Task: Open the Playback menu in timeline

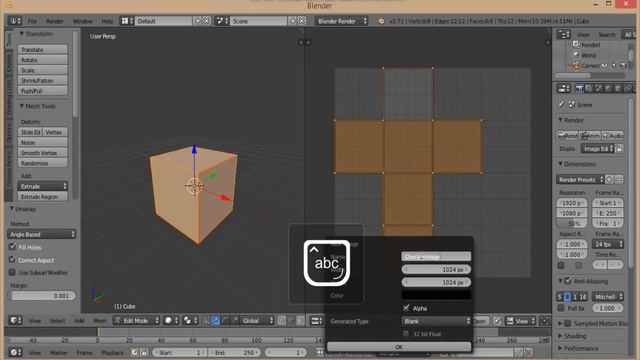Action: (112, 353)
